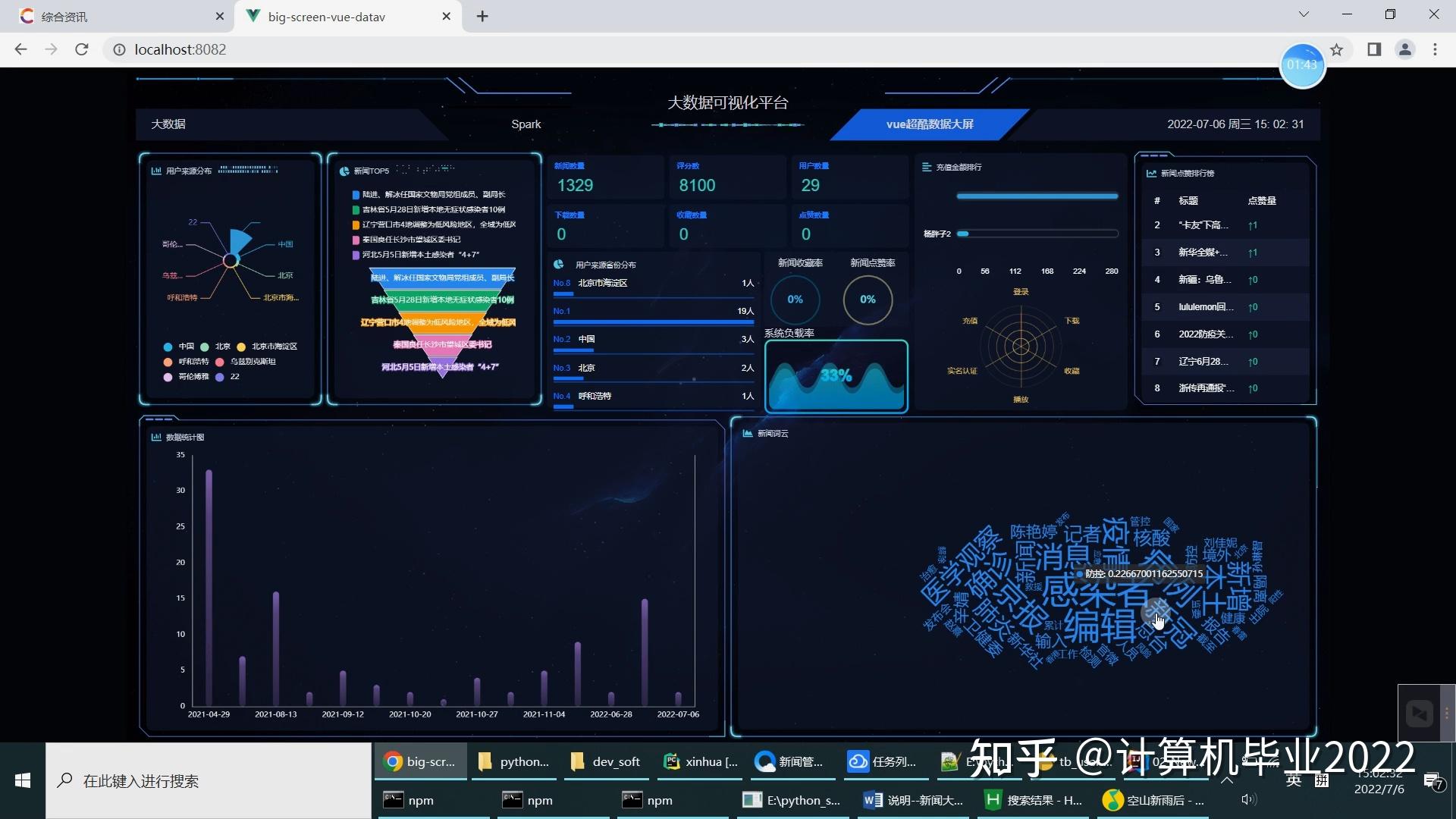This screenshot has height=819, width=1456.
Task: Open site info dropdown in the address bar
Action: (118, 49)
